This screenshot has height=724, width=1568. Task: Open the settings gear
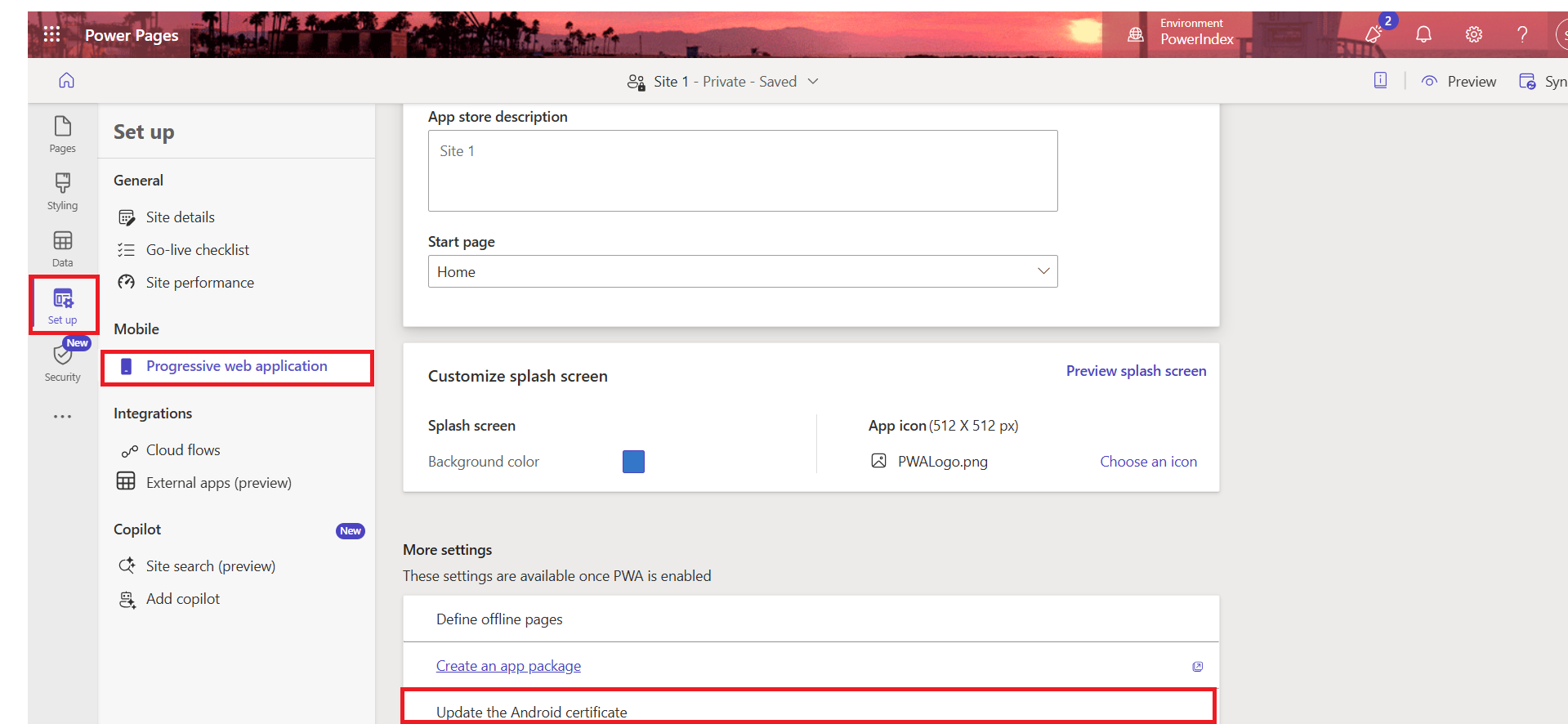point(1473,34)
